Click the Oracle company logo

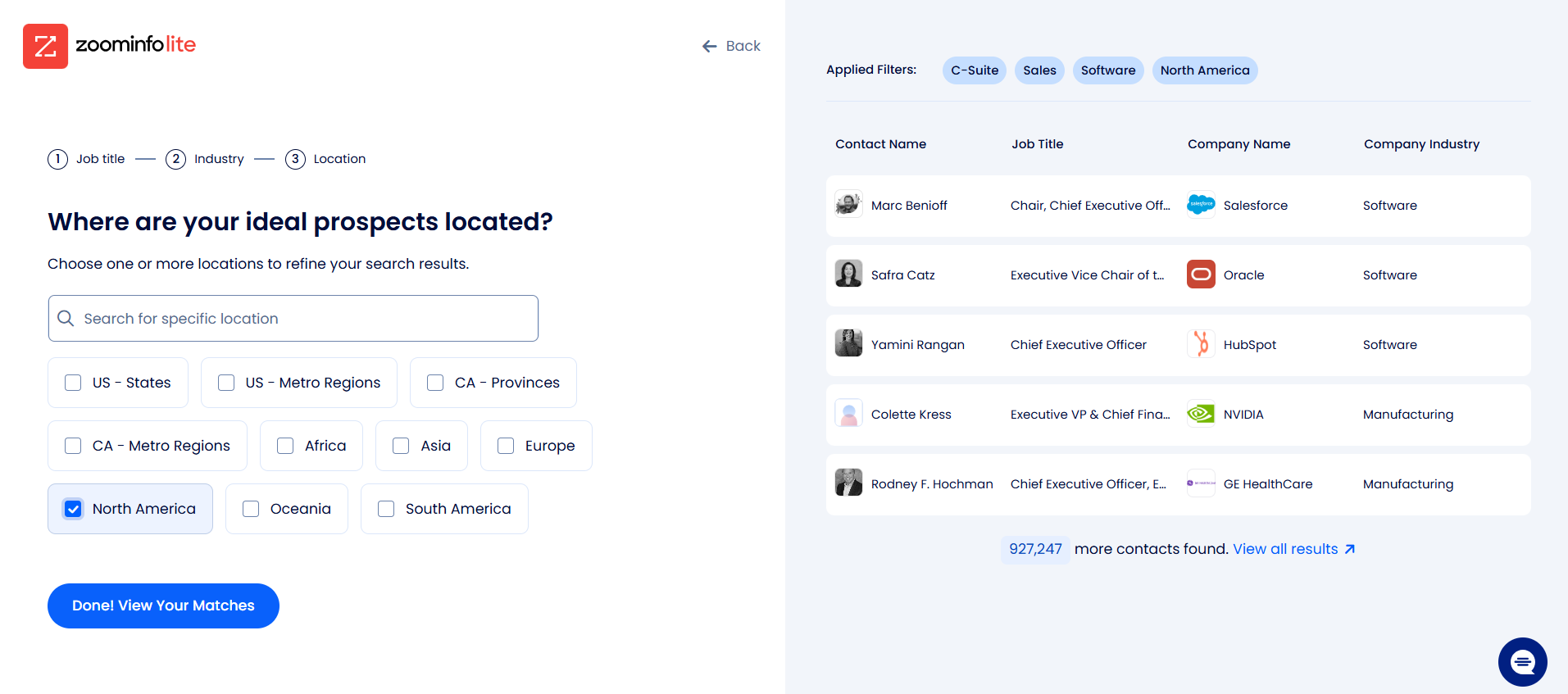coord(1201,274)
